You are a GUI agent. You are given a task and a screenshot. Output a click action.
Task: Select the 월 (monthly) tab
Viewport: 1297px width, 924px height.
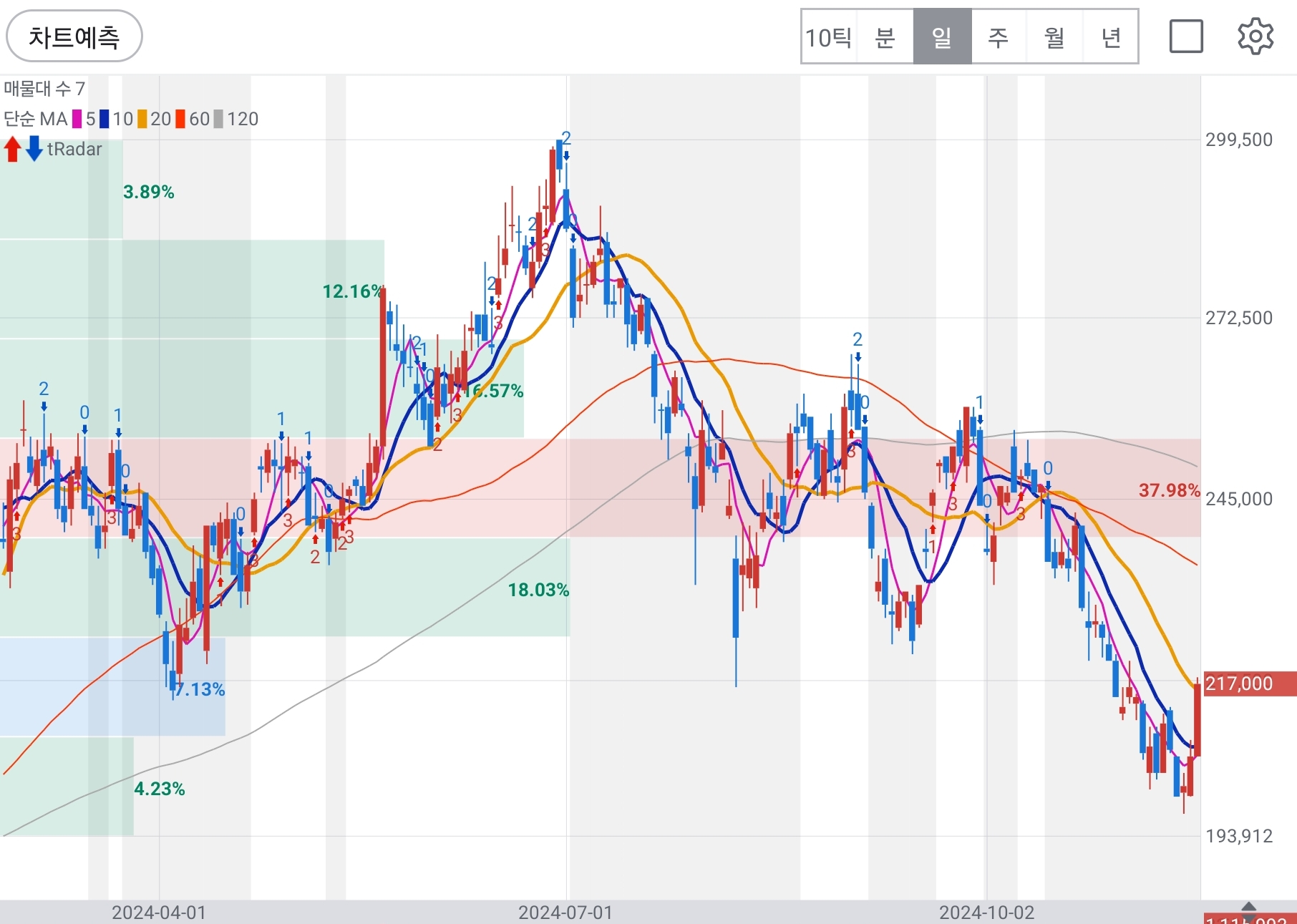(x=1054, y=37)
